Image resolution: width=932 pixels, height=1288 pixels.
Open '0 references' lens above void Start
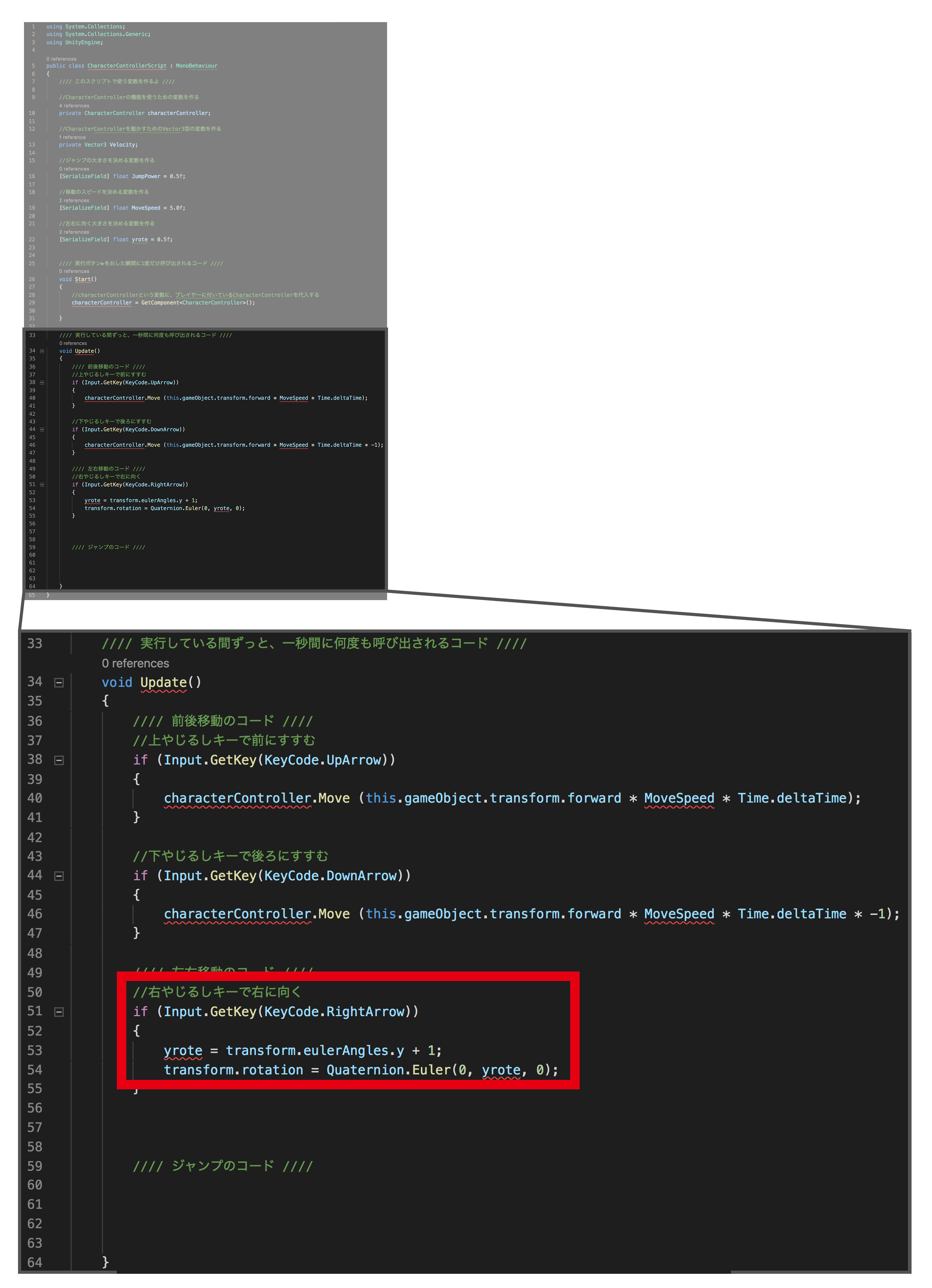74,271
